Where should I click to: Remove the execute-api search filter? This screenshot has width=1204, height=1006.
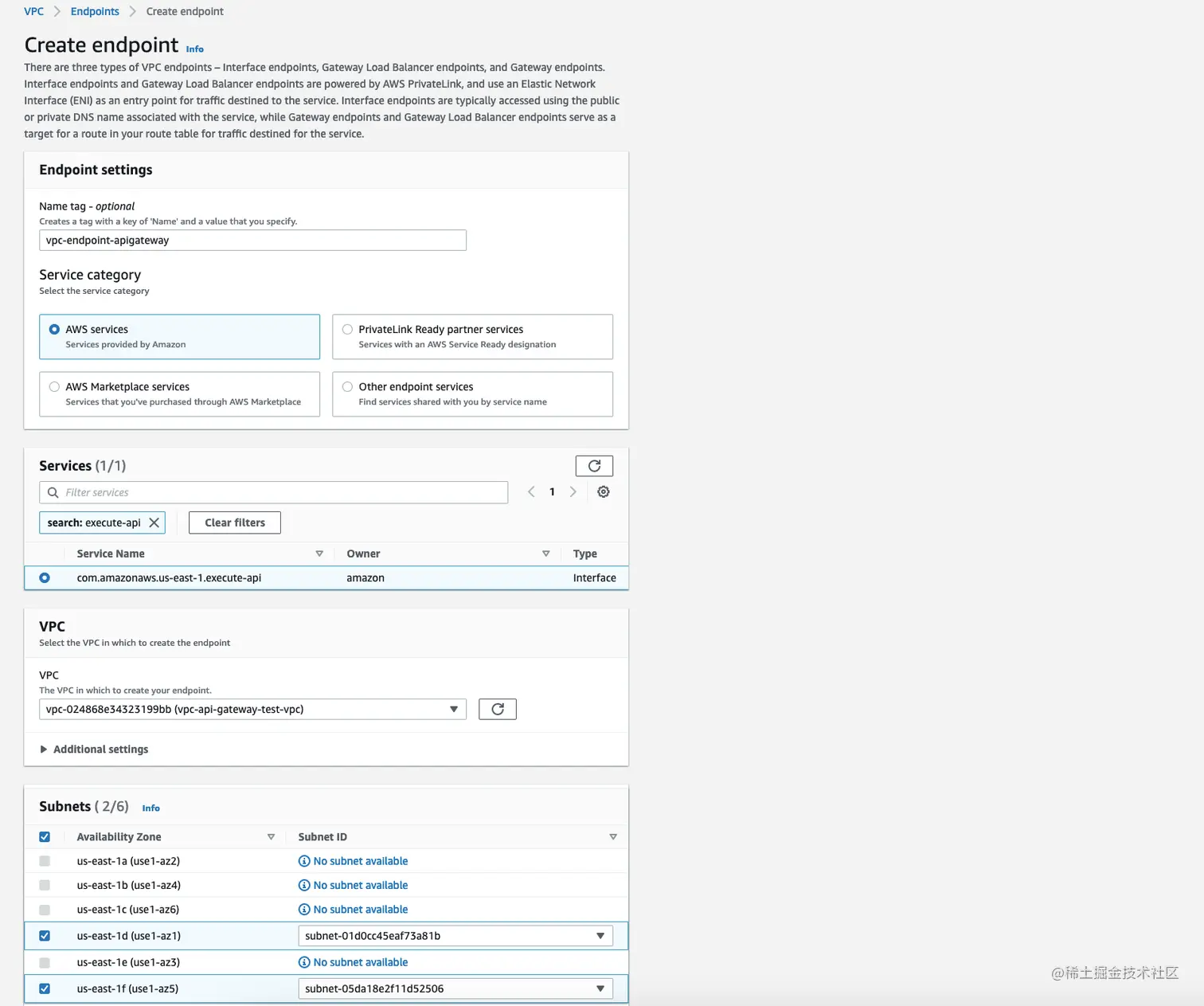154,523
